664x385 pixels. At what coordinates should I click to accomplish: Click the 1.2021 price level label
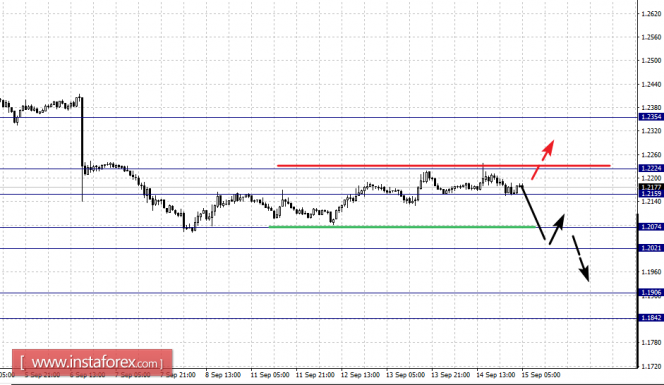tap(651, 248)
